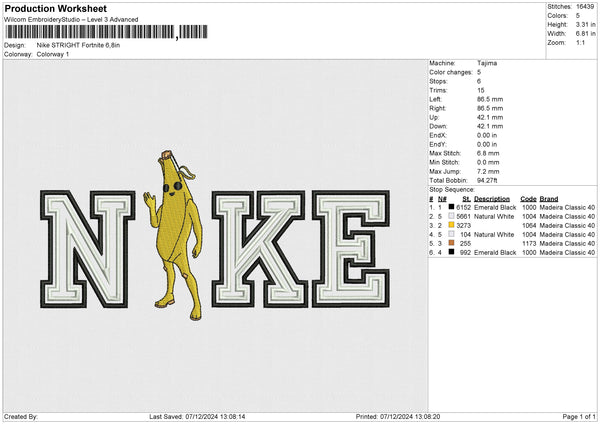Click the Zoom value '1:1'
600x424 pixels.
coord(580,42)
